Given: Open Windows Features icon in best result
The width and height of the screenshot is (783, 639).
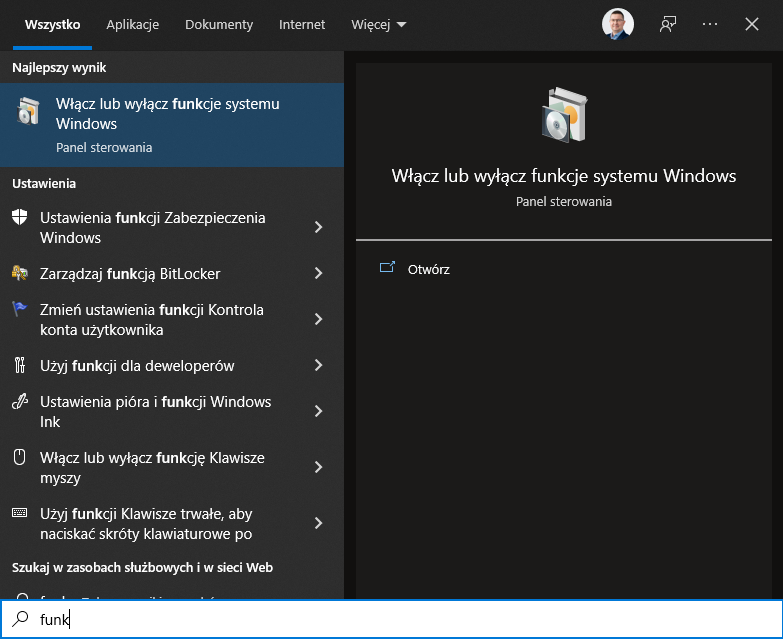Looking at the screenshot, I should point(28,111).
